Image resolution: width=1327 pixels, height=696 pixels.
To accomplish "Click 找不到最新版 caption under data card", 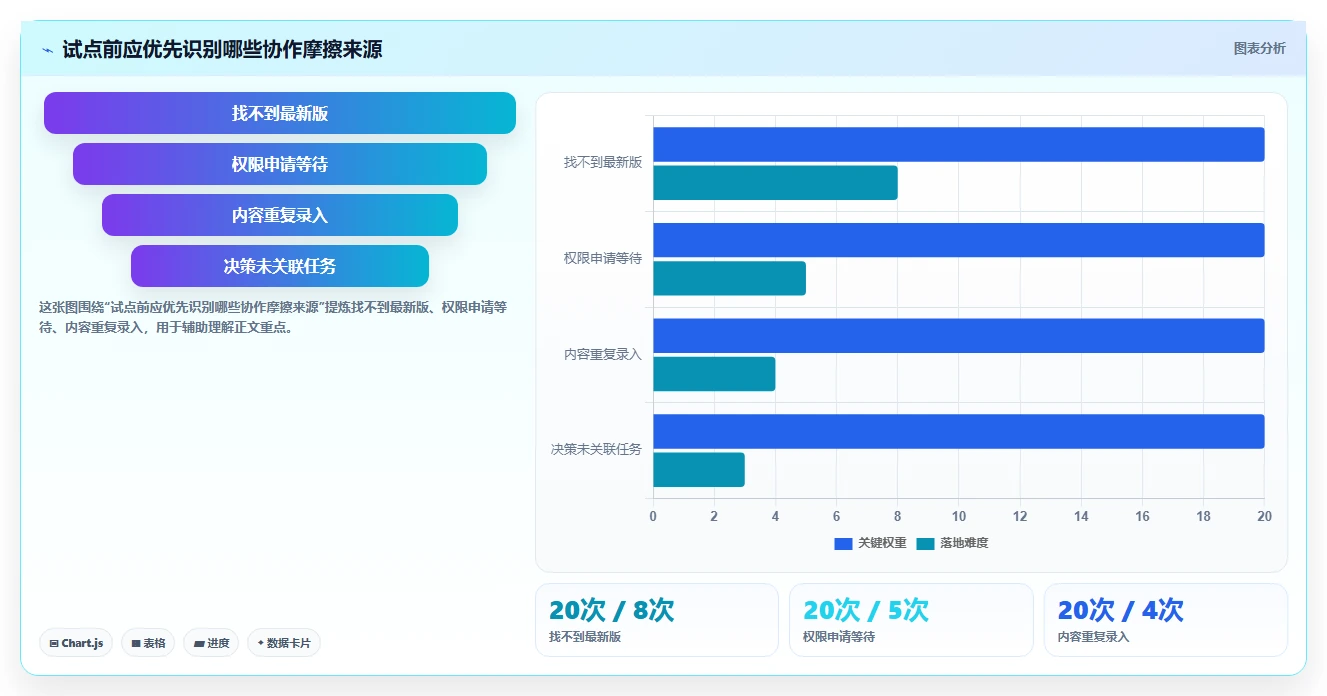I will [x=585, y=637].
